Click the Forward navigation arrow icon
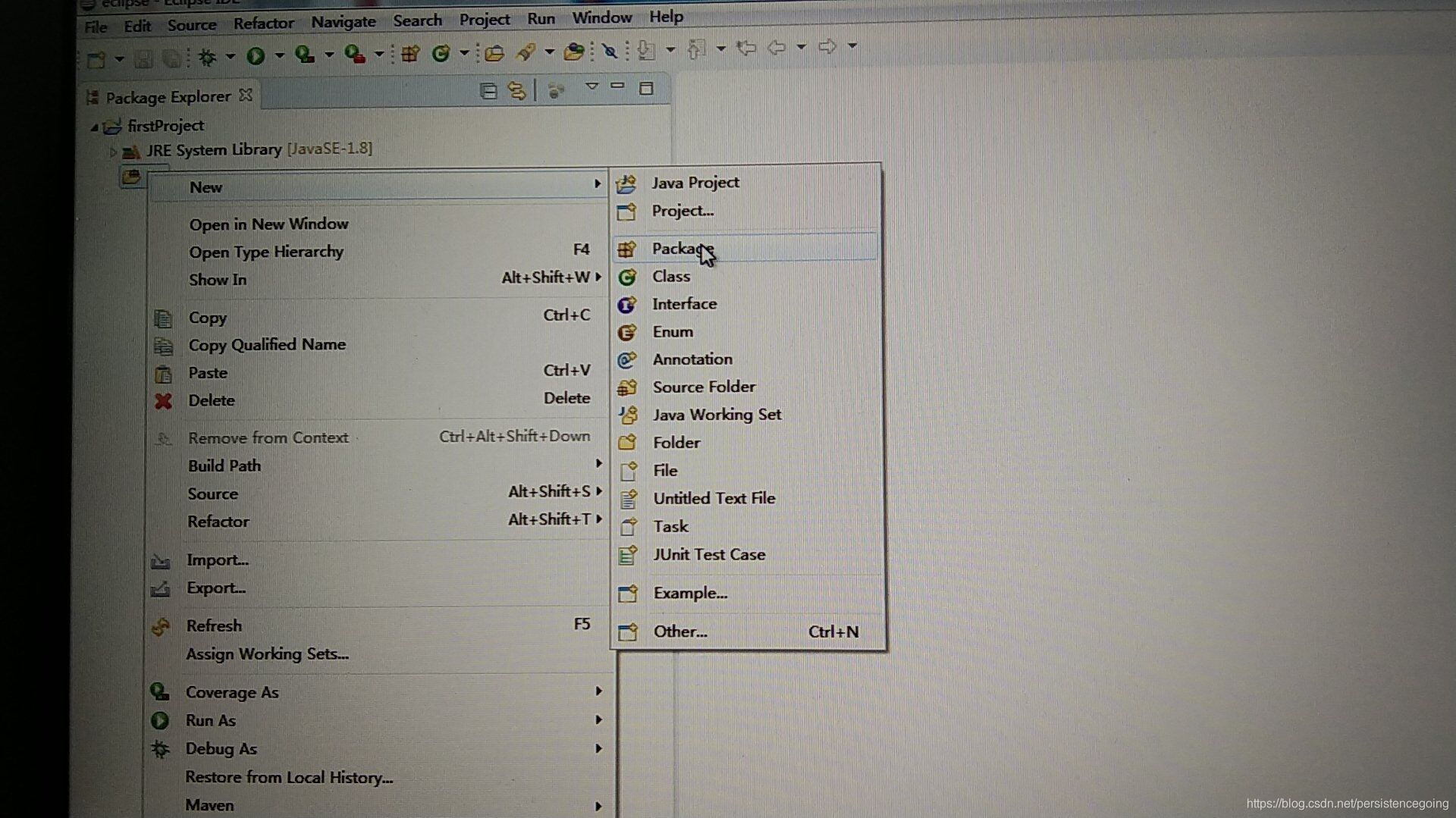 point(827,47)
